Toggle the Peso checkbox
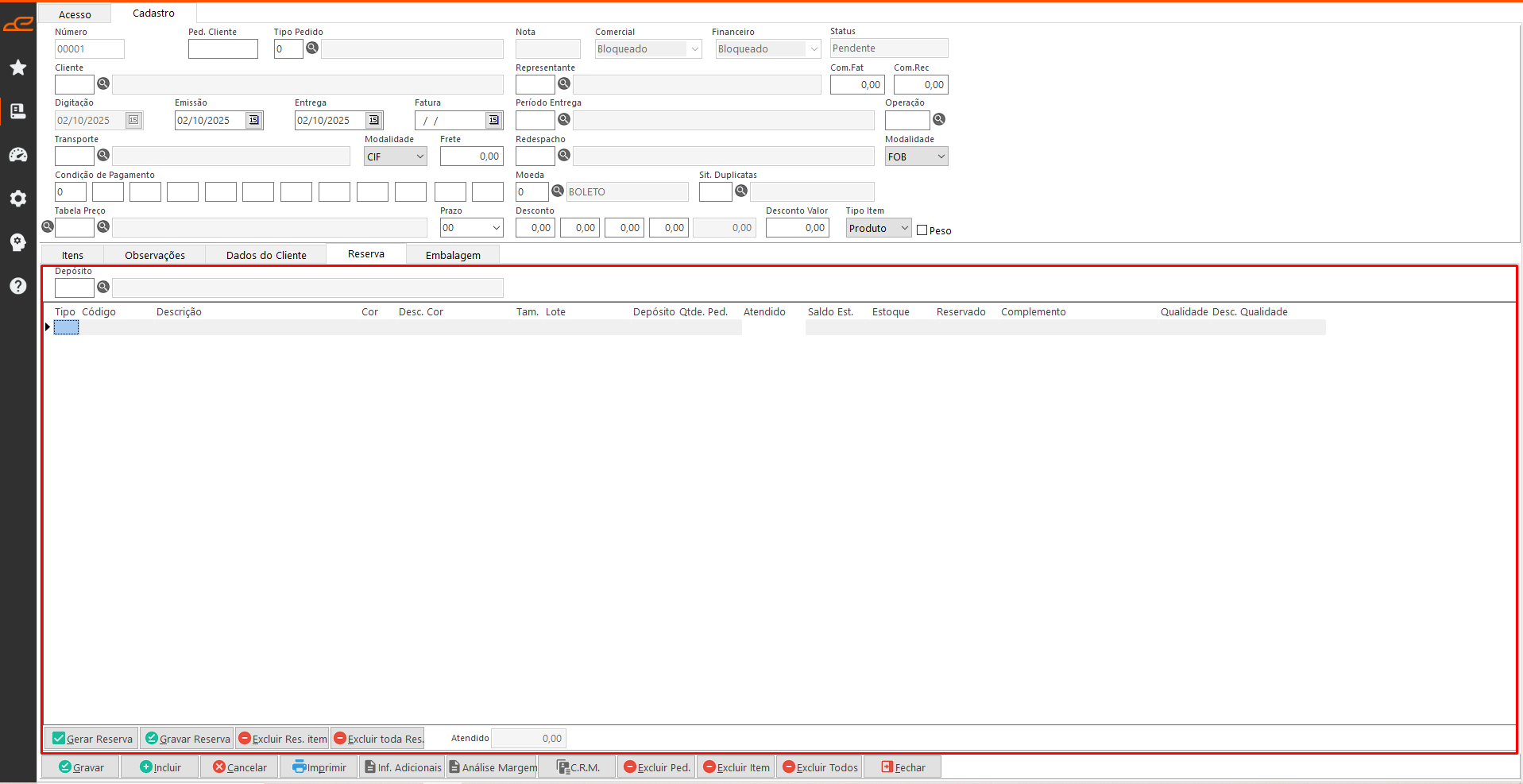 [922, 230]
